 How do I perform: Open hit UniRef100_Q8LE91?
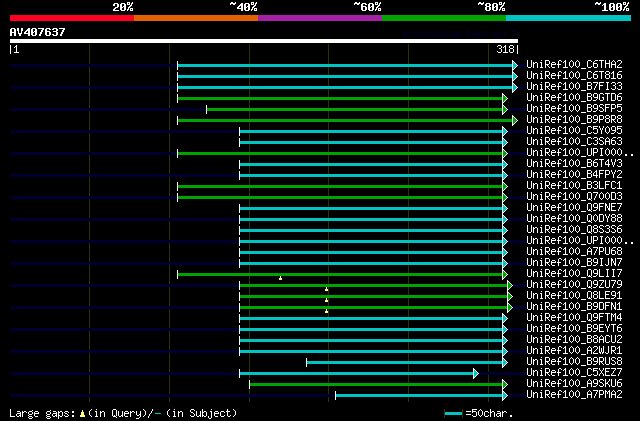coord(574,296)
